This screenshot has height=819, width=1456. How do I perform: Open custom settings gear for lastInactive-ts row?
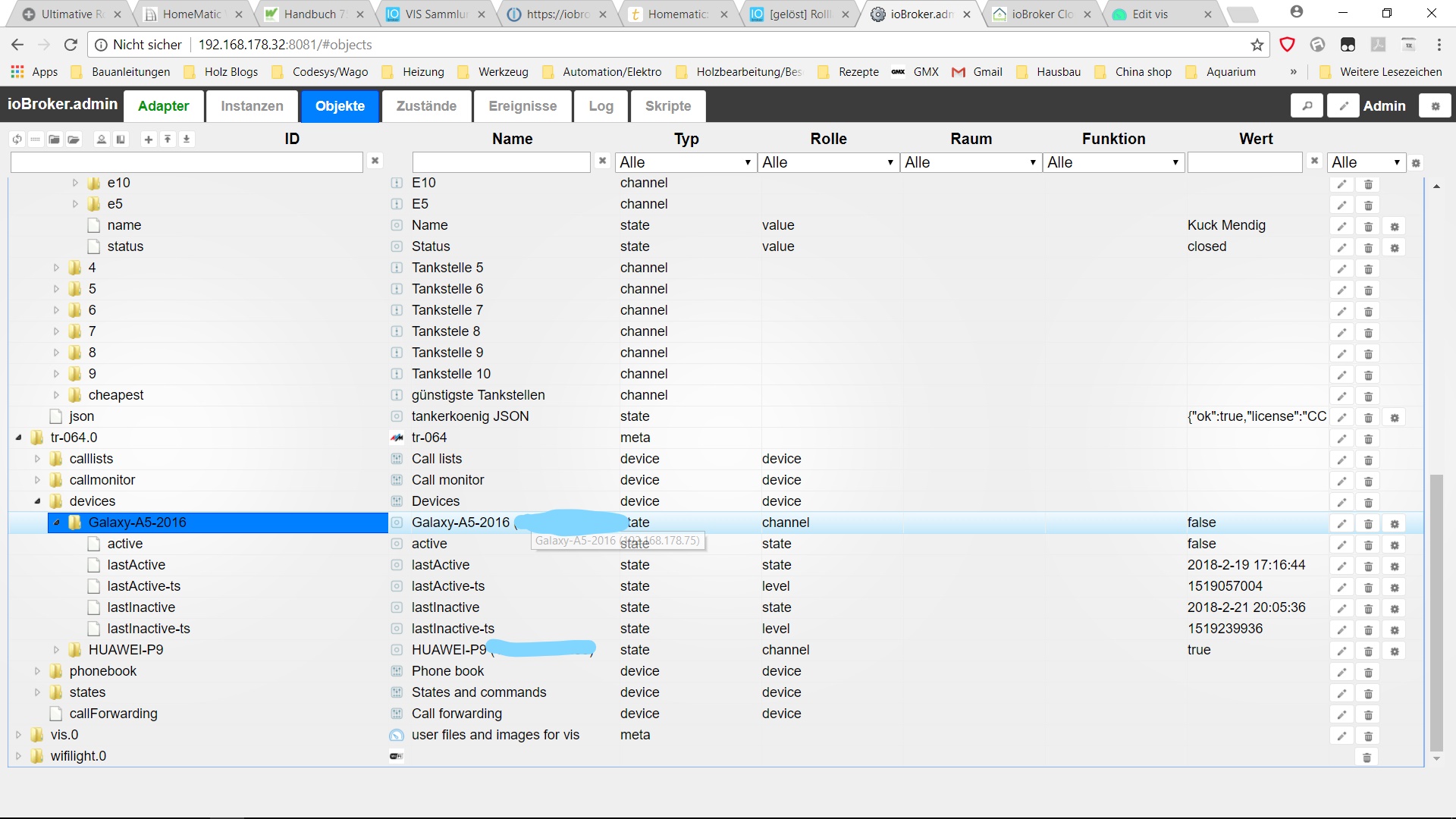[1395, 629]
